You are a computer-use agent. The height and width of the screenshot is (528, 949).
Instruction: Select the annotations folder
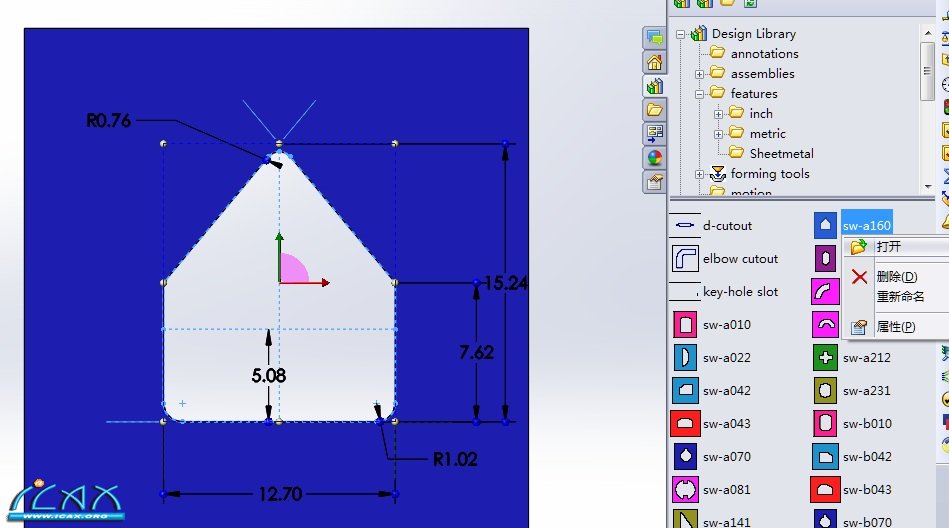click(x=764, y=54)
